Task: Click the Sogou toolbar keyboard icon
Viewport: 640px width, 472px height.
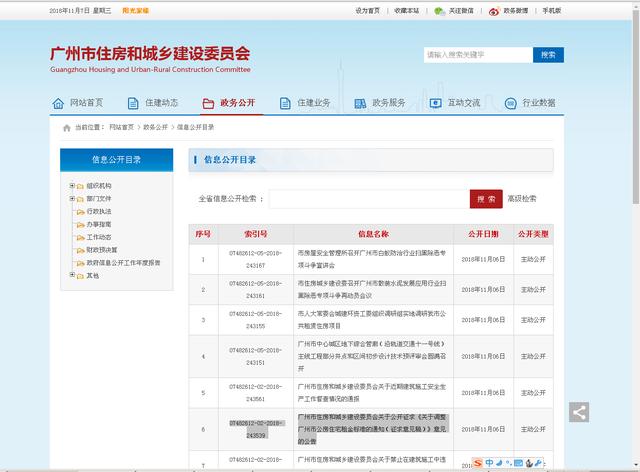Action: [518, 463]
